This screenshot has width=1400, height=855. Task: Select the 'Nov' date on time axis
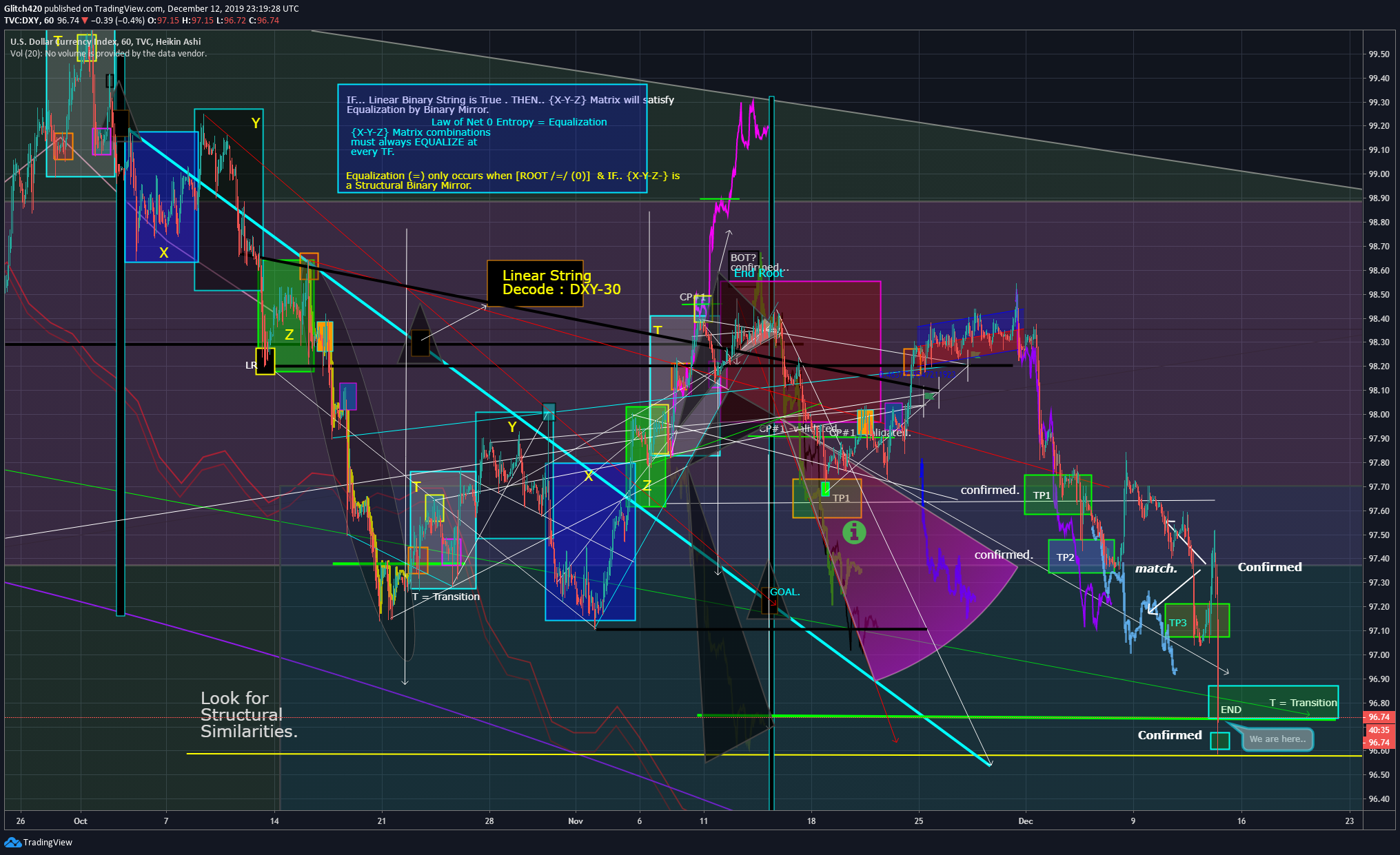click(x=575, y=821)
